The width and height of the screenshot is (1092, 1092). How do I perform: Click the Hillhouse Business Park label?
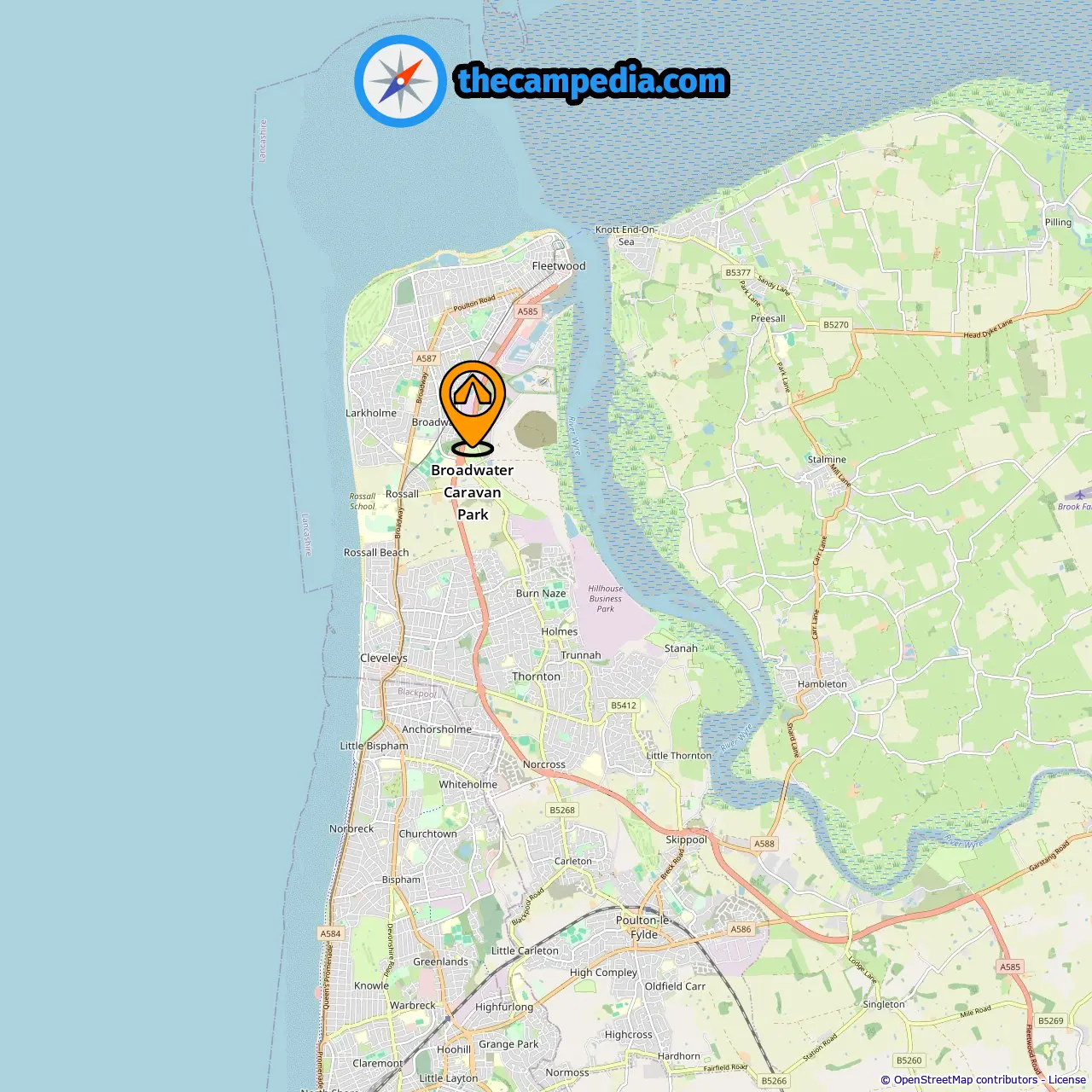coord(606,599)
